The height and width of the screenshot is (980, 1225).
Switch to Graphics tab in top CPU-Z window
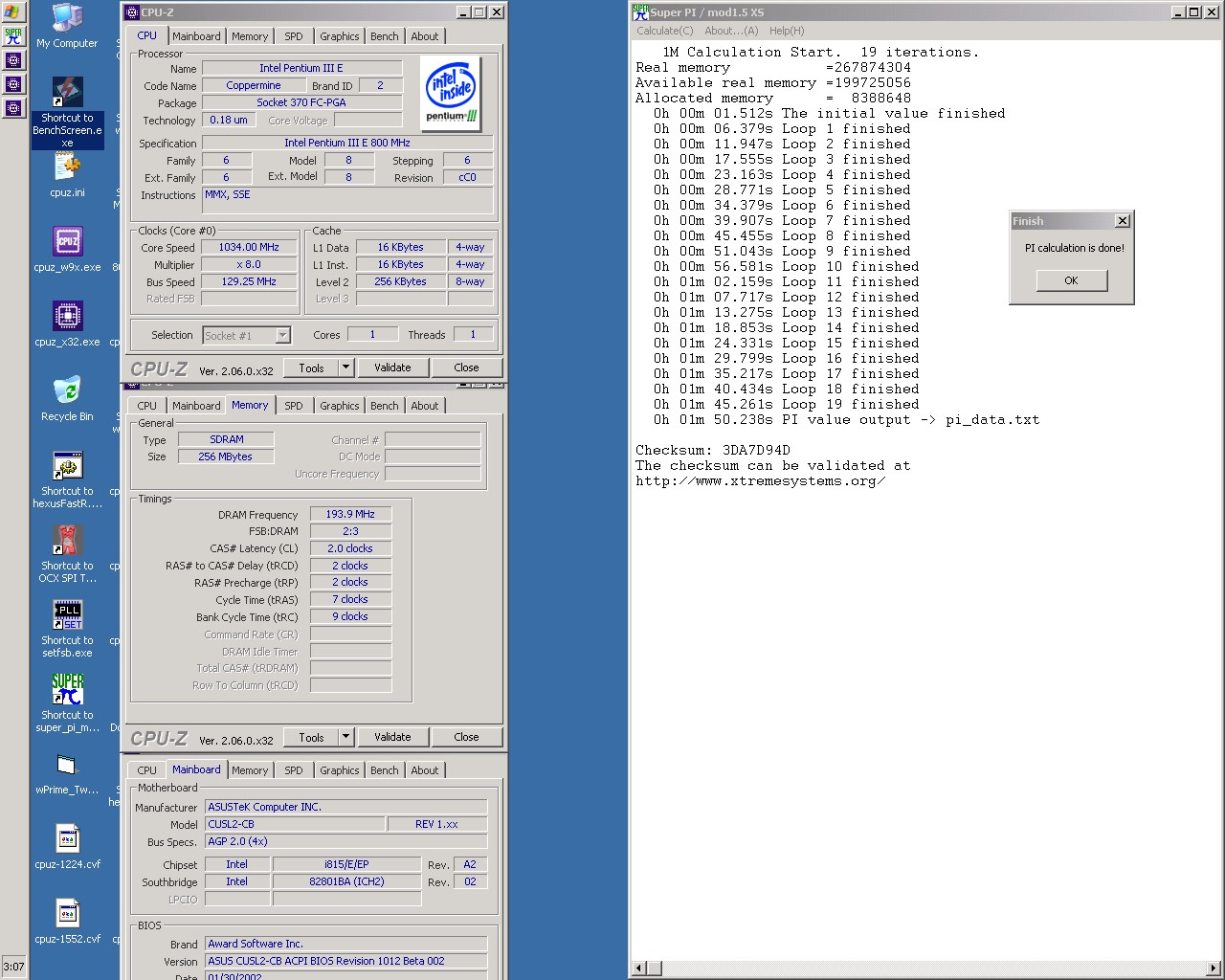tap(340, 36)
